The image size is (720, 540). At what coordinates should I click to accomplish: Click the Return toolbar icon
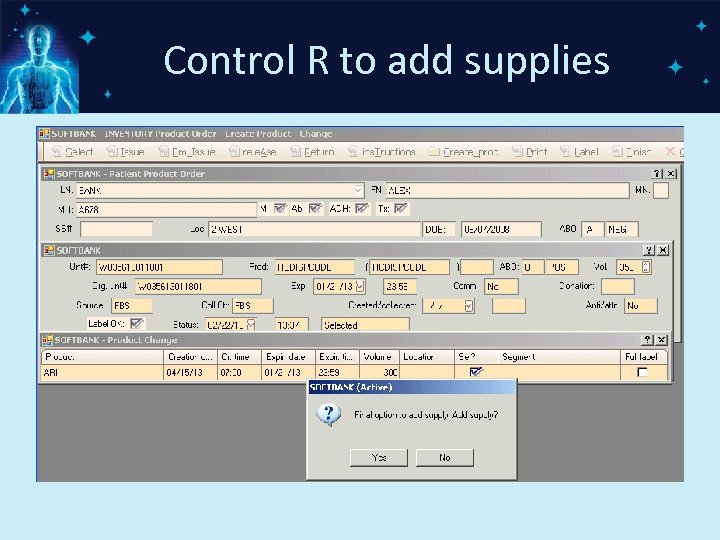296,152
